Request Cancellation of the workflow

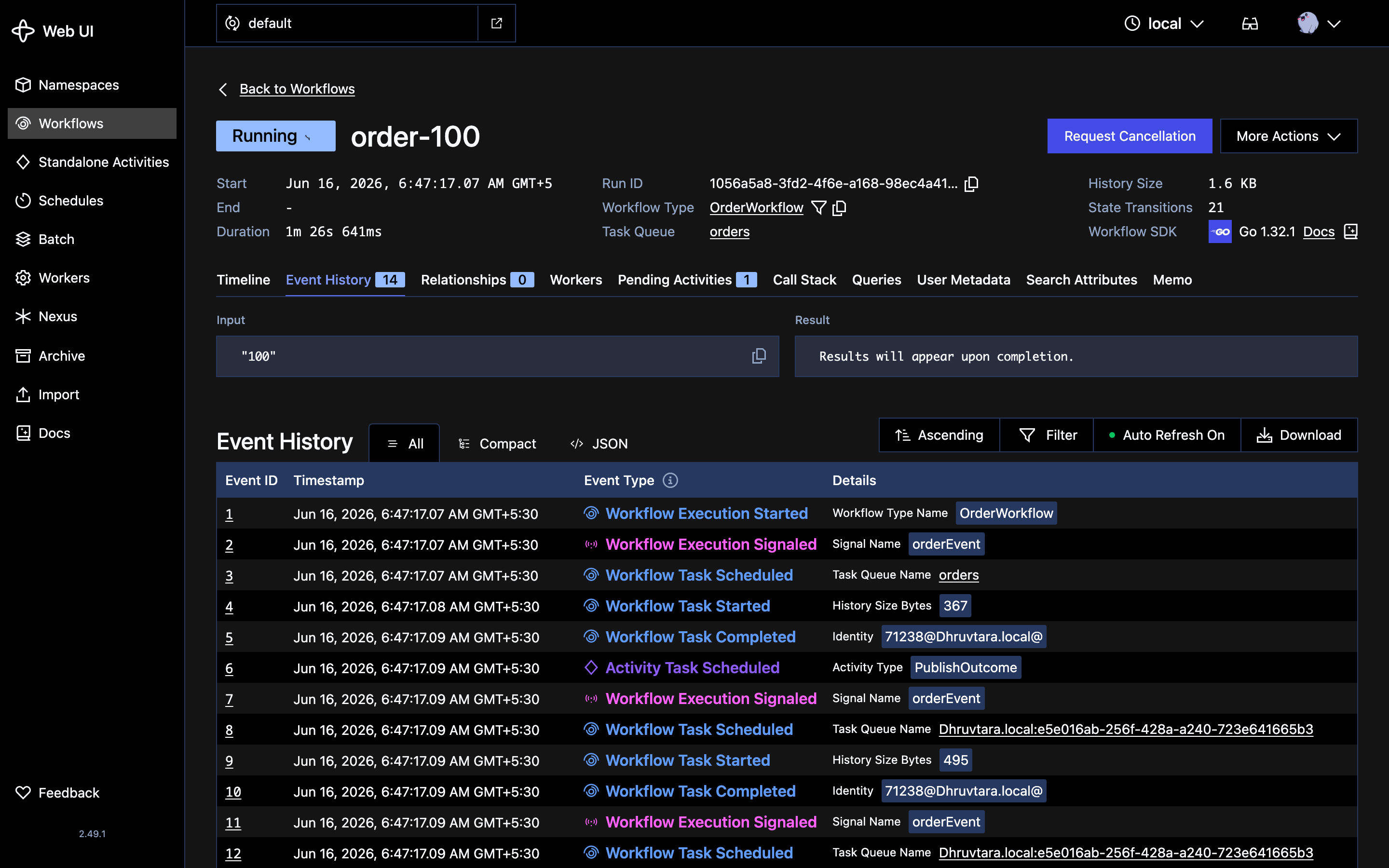(1130, 136)
